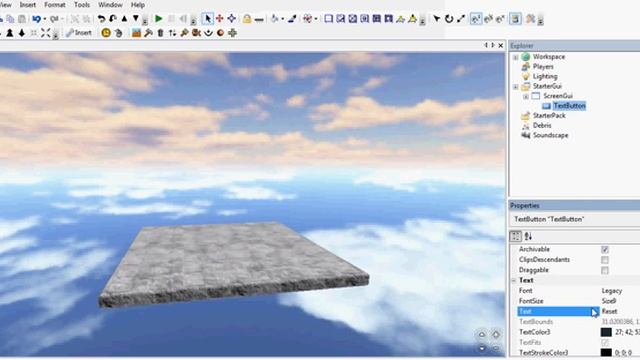
Task: Click the paint bucket fill icon
Action: pos(275,18)
